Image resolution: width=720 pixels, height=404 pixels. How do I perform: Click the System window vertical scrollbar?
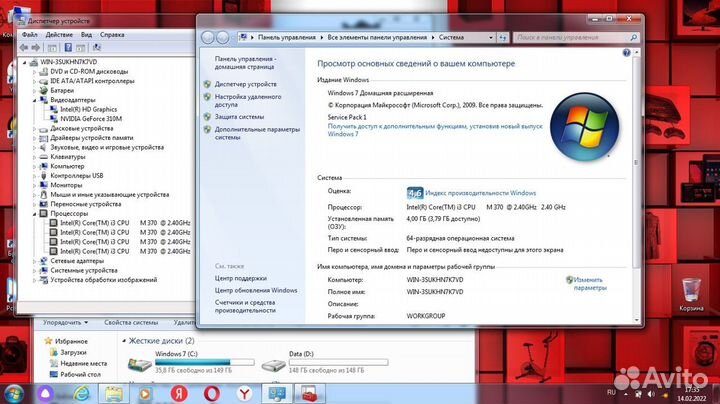[x=636, y=163]
